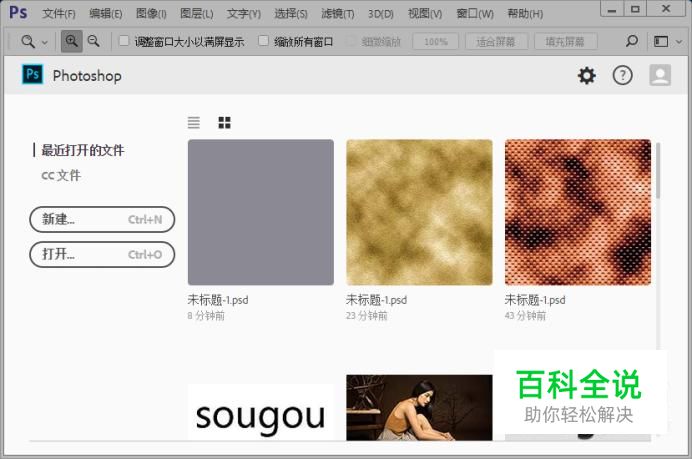
Task: Enable 调整窗口大小以满屏显示 checkbox
Action: [124, 41]
